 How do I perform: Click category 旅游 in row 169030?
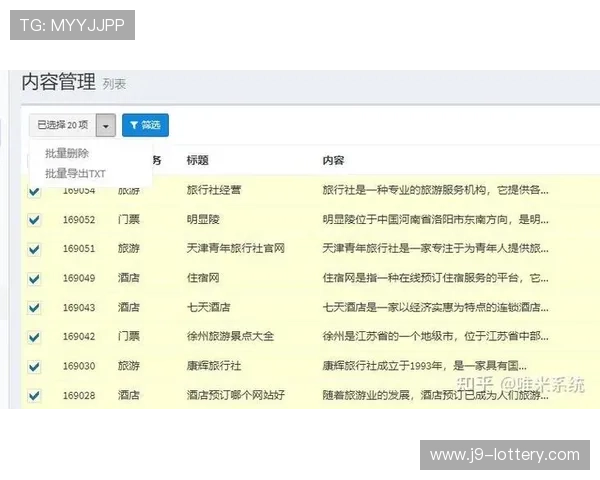(x=129, y=366)
